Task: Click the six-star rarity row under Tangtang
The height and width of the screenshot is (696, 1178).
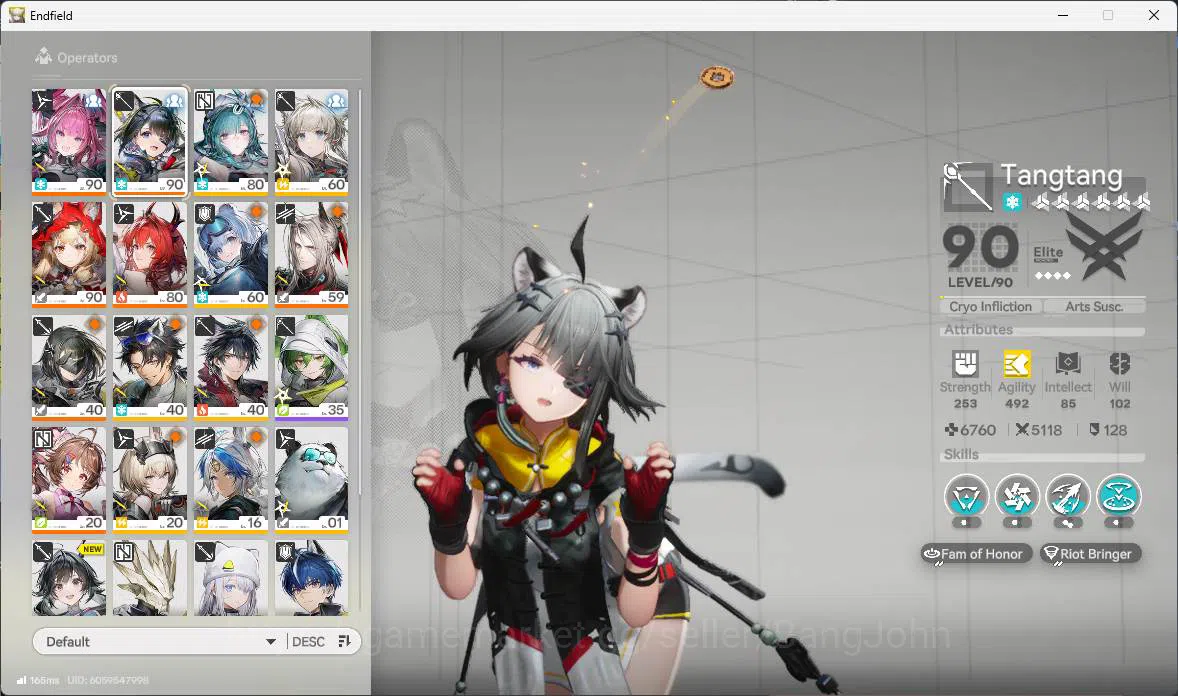Action: (1090, 201)
